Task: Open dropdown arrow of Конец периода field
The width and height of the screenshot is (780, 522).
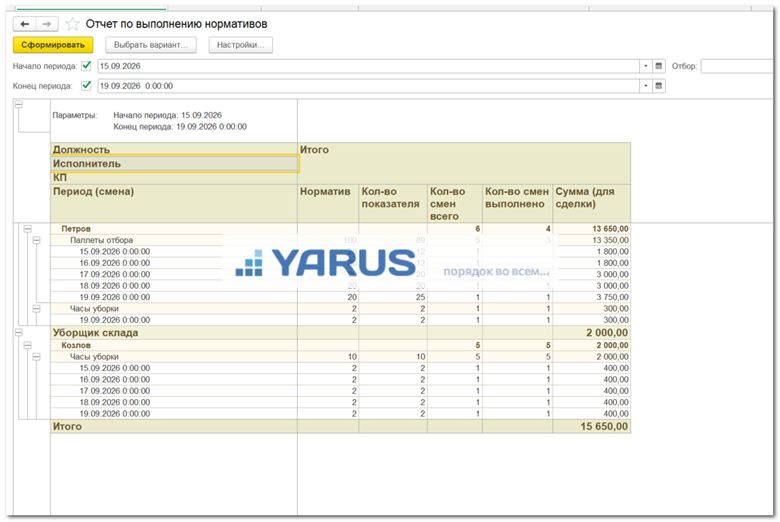Action: (646, 86)
